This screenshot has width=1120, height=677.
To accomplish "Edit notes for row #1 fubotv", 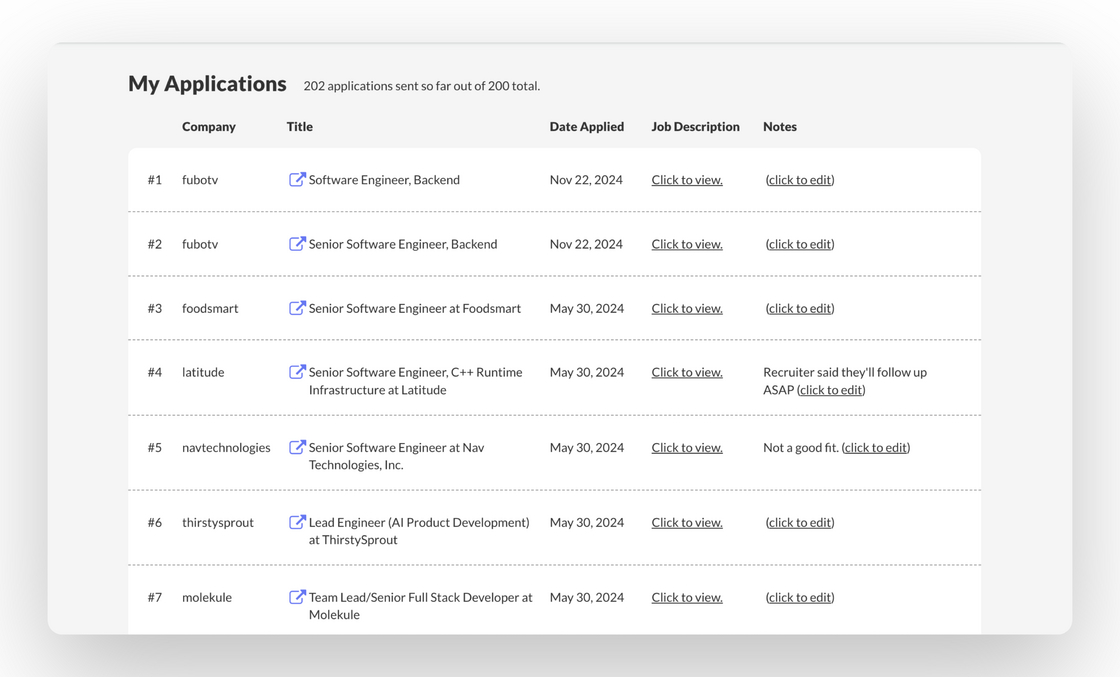I will (x=800, y=180).
